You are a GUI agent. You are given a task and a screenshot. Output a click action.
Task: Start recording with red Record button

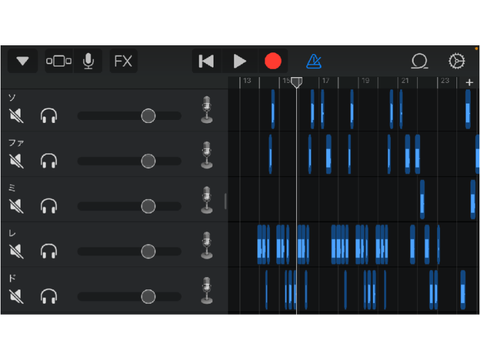click(x=273, y=61)
